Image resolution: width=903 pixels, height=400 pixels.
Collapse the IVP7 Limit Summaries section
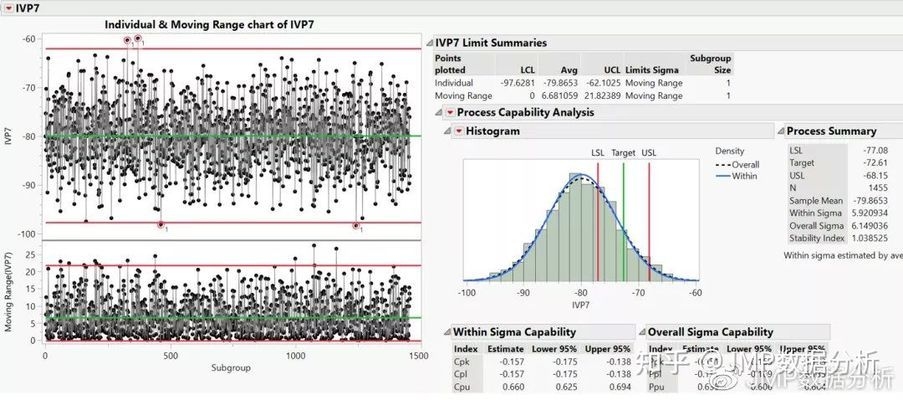tap(427, 43)
